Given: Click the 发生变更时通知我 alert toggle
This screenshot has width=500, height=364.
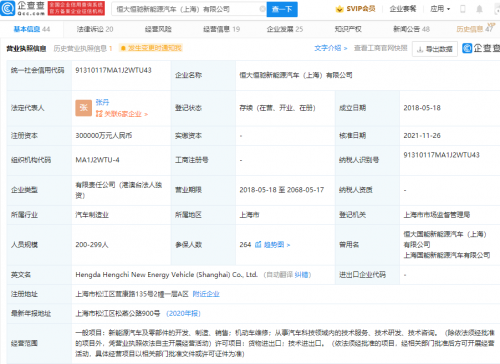Looking at the screenshot, I should (x=151, y=48).
